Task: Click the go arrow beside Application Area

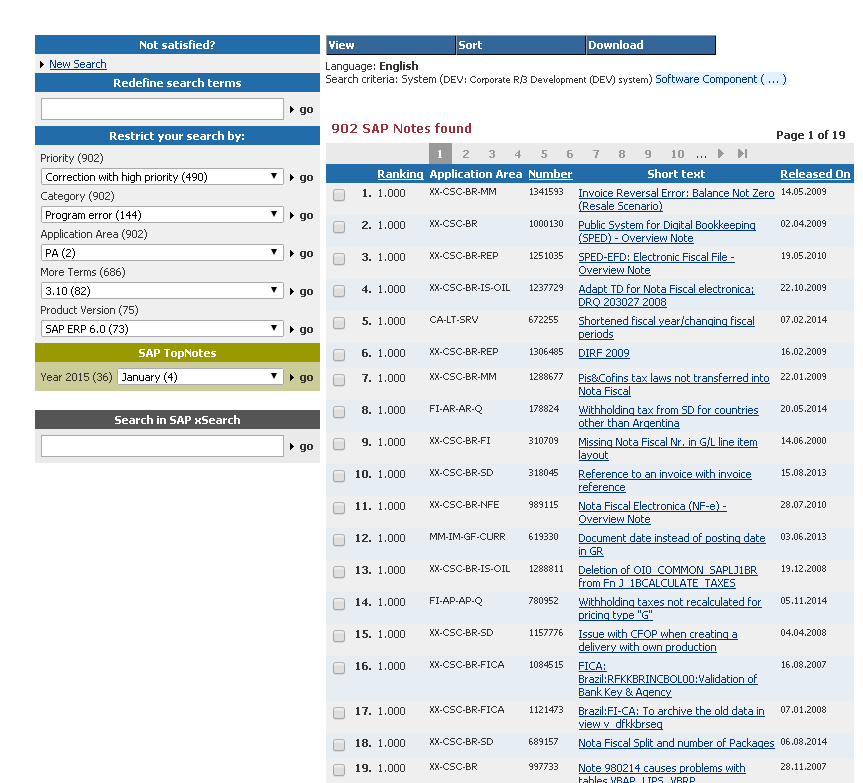Action: (x=303, y=252)
